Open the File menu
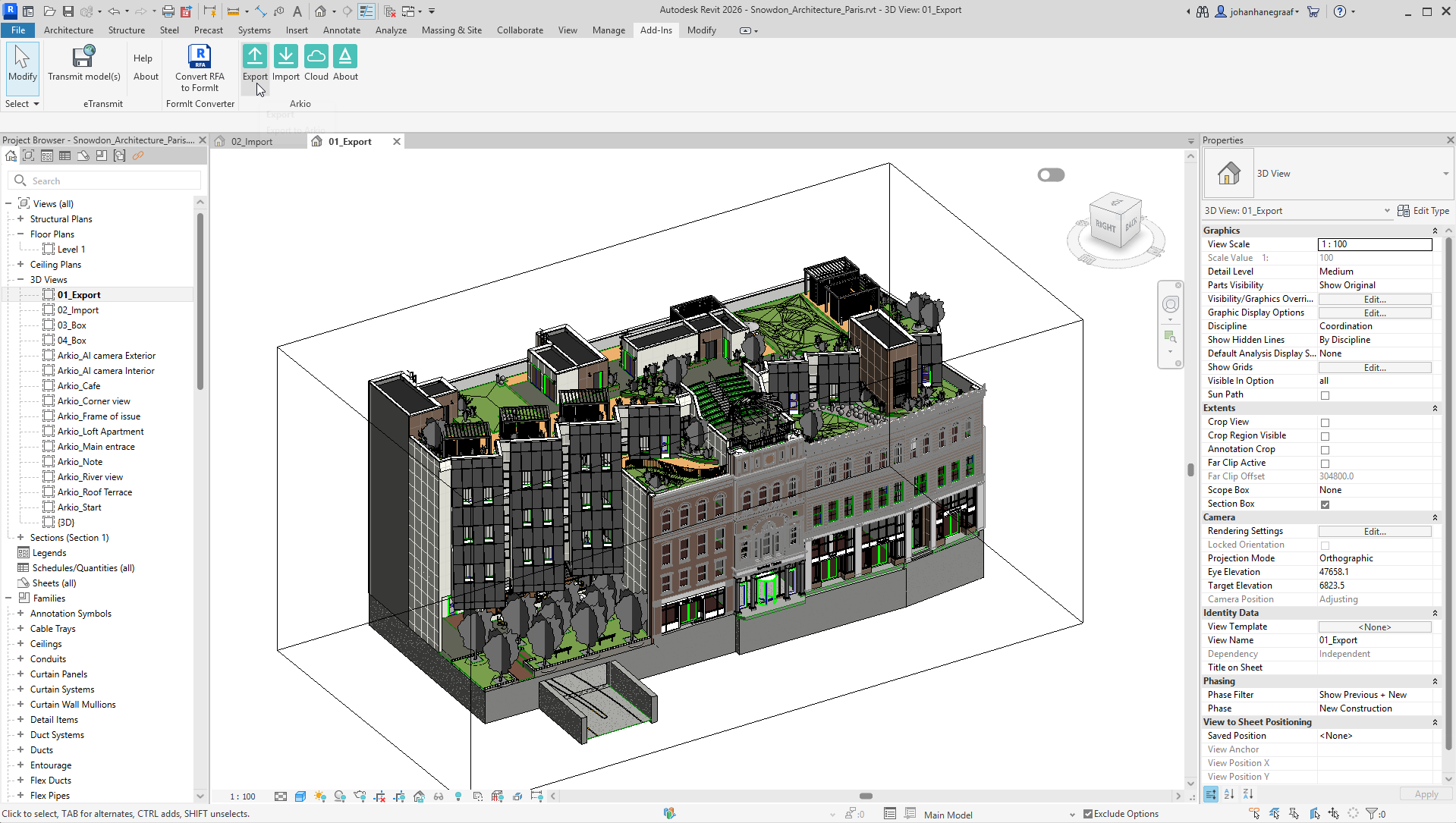 (x=18, y=30)
